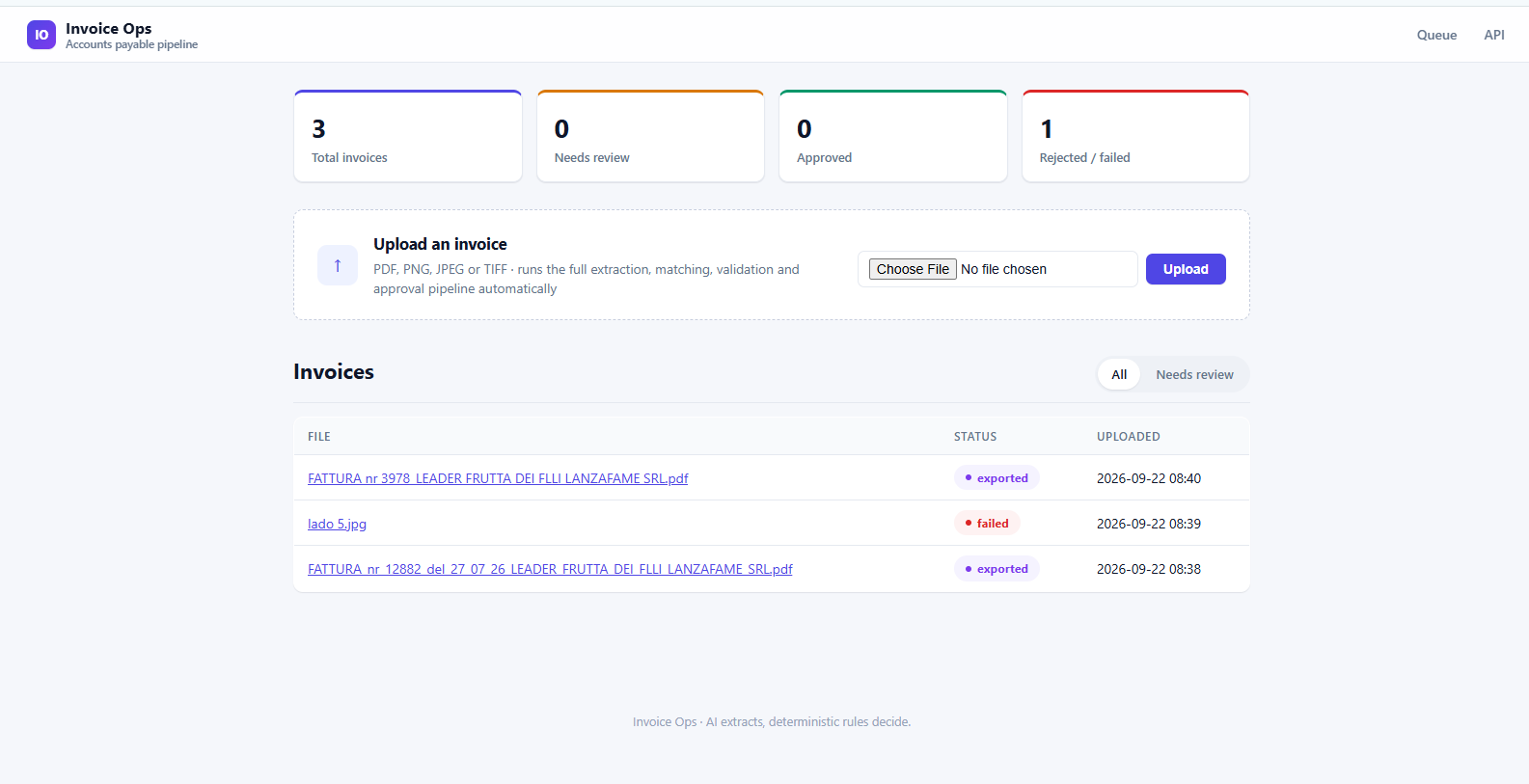1529x784 pixels.
Task: Switch to the Needs review filter tab
Action: (x=1194, y=374)
